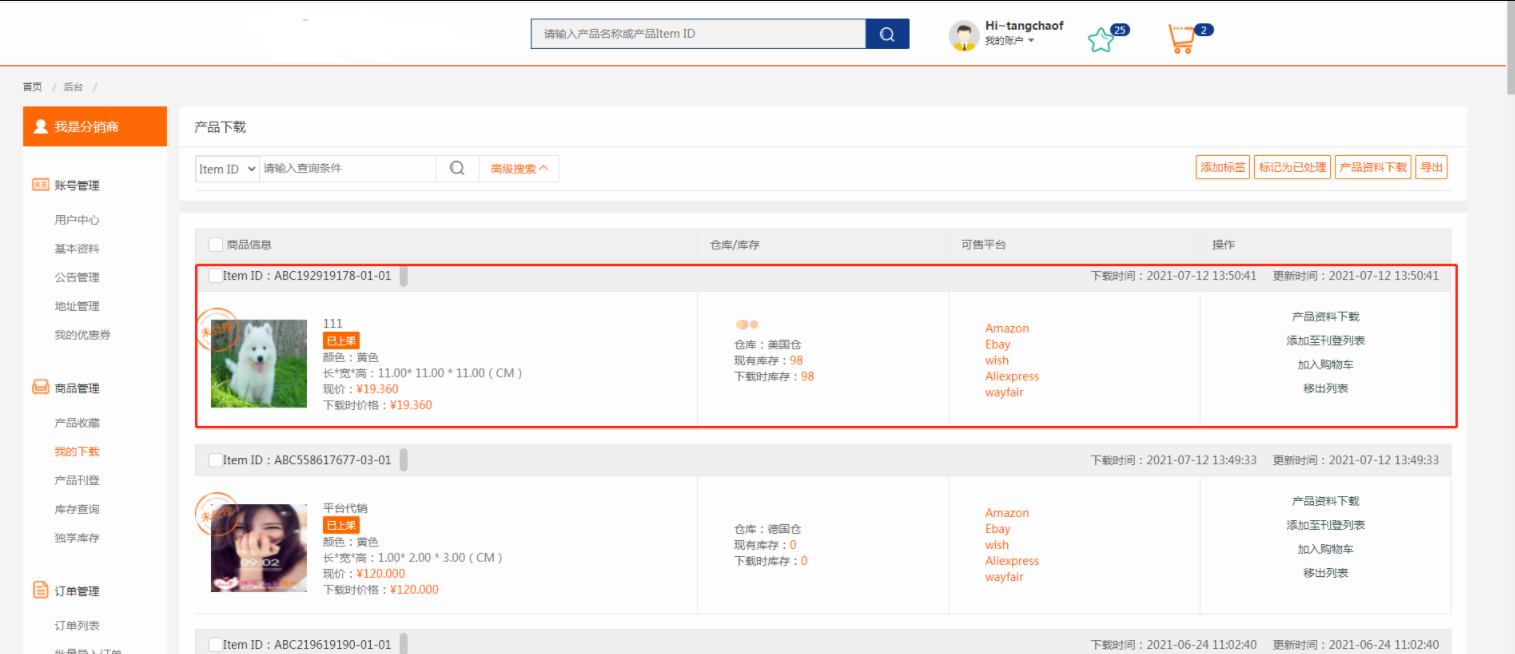Click 移出列表 for the 平台代销 product
Image resolution: width=1515 pixels, height=654 pixels.
[1326, 574]
